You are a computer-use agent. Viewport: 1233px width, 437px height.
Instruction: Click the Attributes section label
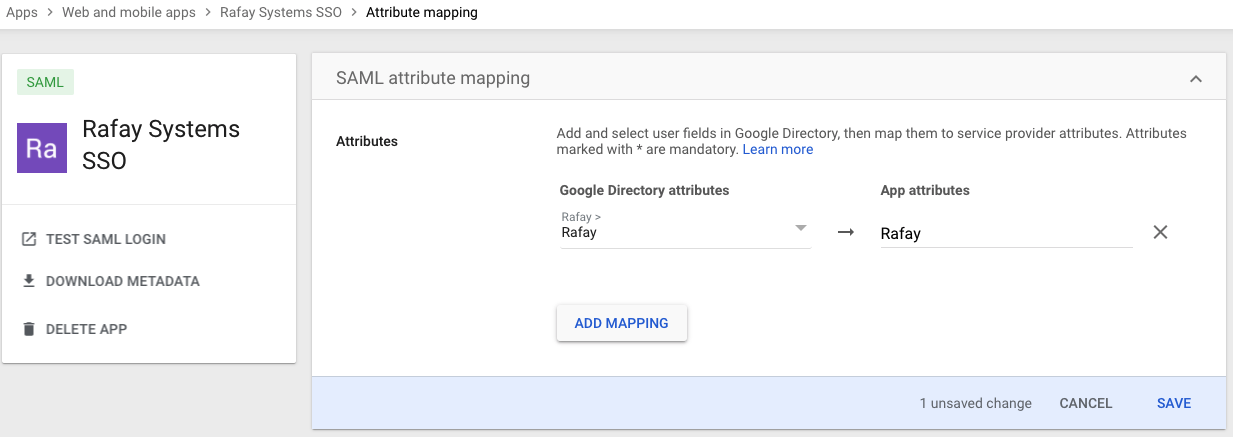point(367,141)
